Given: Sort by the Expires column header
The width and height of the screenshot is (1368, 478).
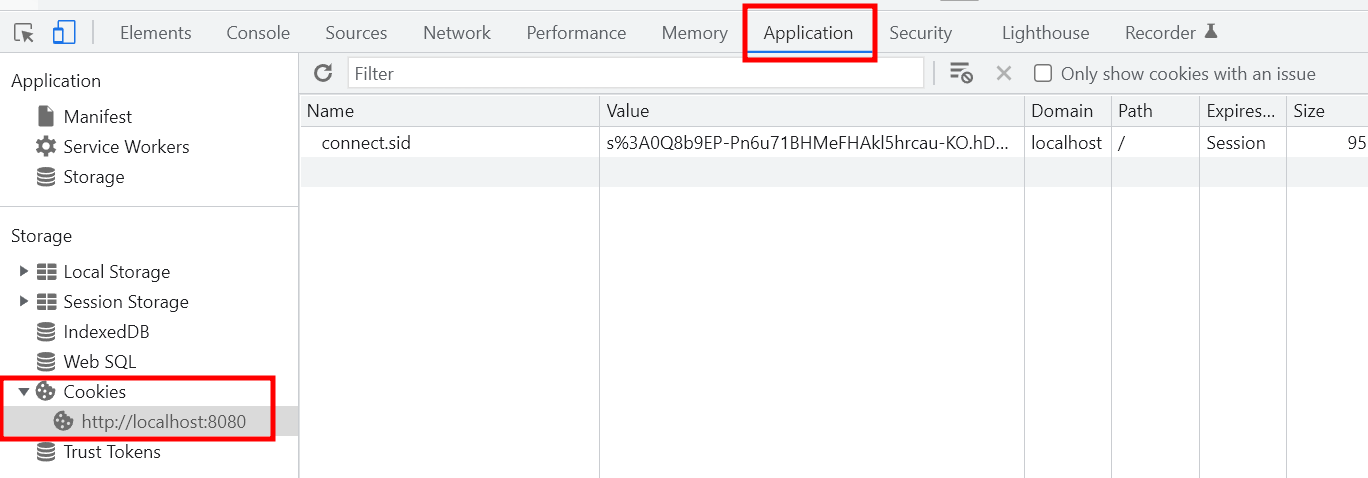Looking at the screenshot, I should coord(1242,111).
